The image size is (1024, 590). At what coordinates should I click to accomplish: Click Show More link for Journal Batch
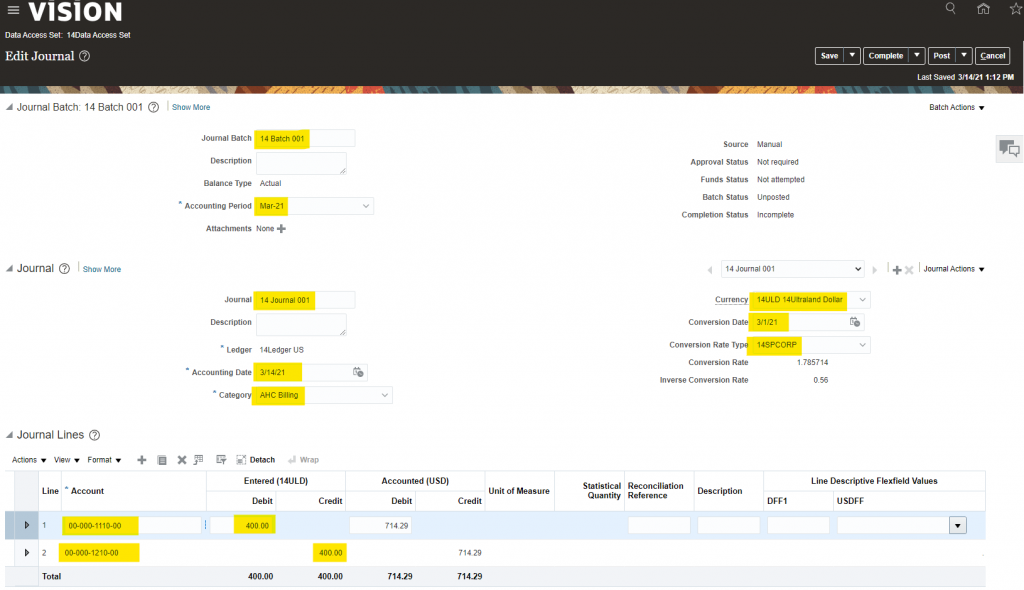pos(191,107)
